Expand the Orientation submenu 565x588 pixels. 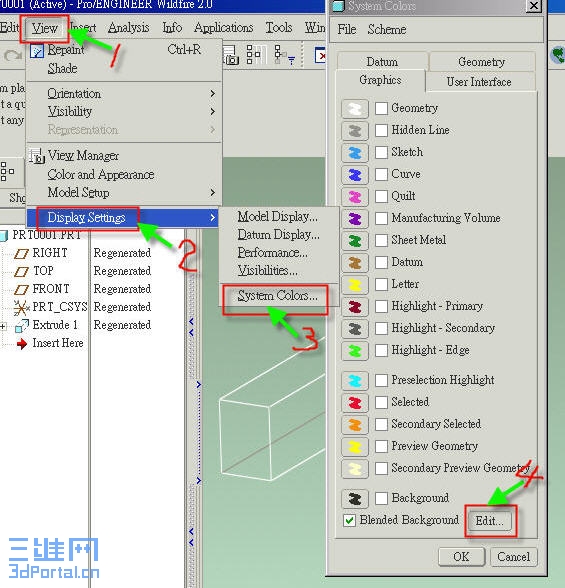click(x=124, y=93)
